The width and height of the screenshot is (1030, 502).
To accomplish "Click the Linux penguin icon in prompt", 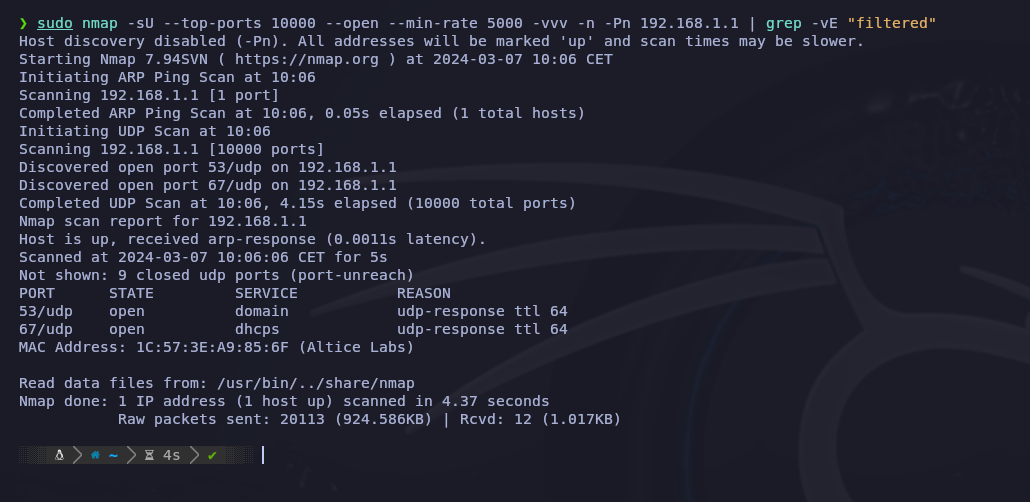I will pos(59,455).
